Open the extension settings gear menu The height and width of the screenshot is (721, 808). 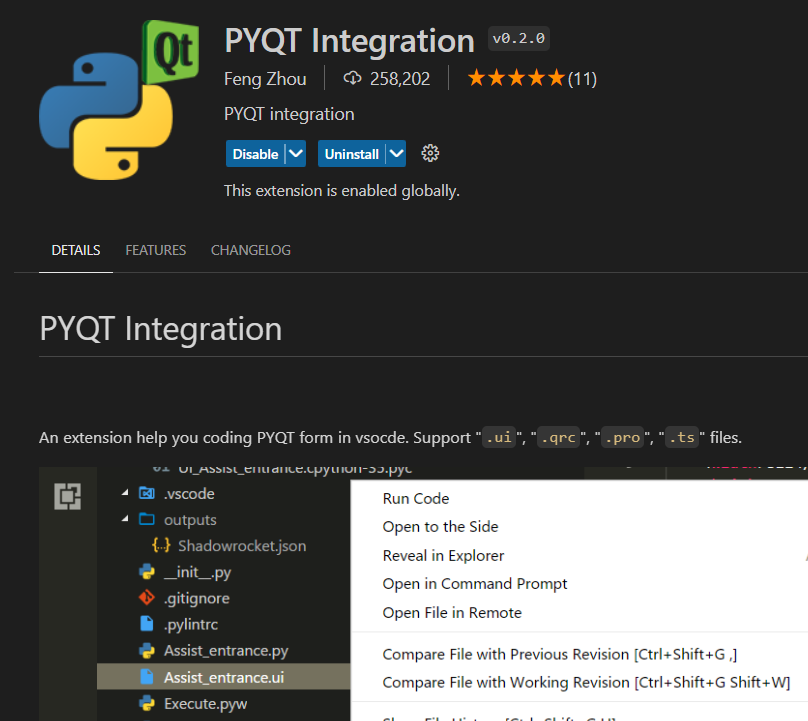430,153
